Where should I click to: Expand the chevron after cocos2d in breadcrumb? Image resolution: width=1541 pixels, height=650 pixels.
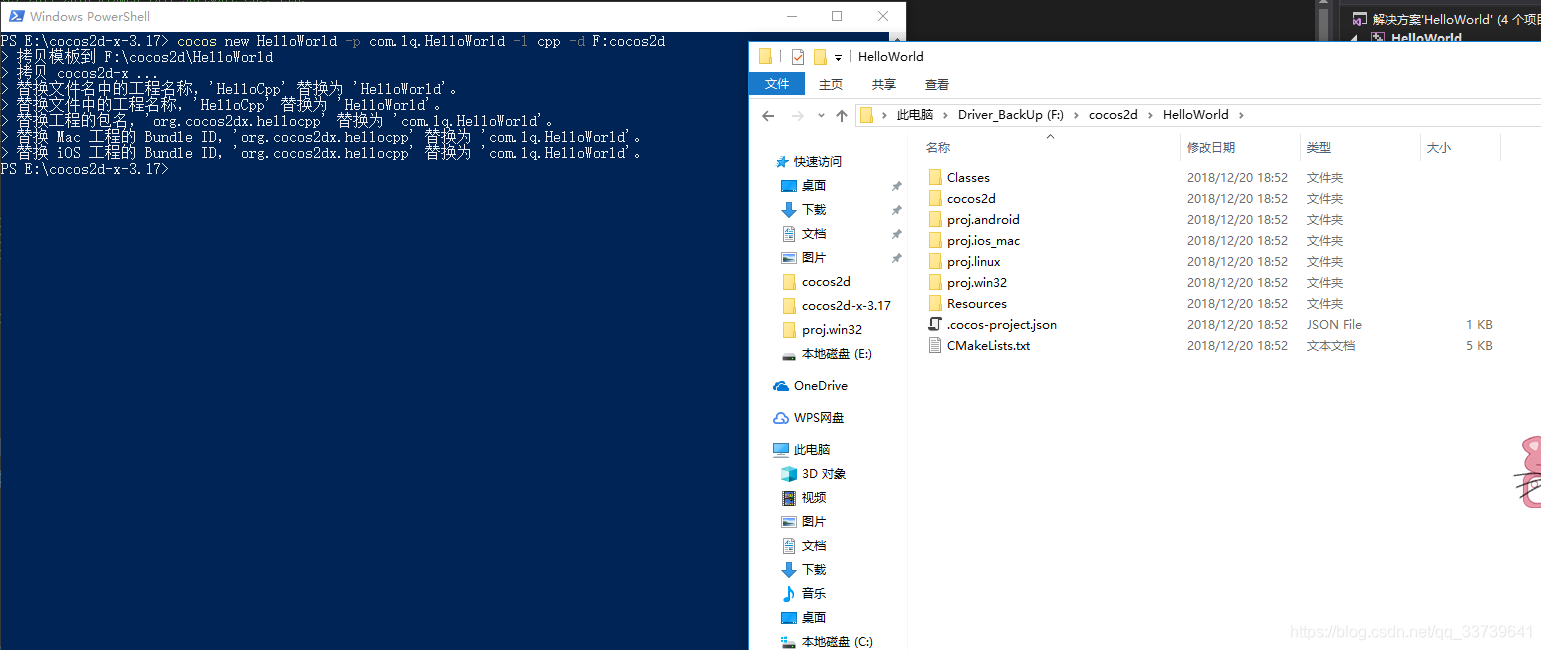coord(1150,115)
